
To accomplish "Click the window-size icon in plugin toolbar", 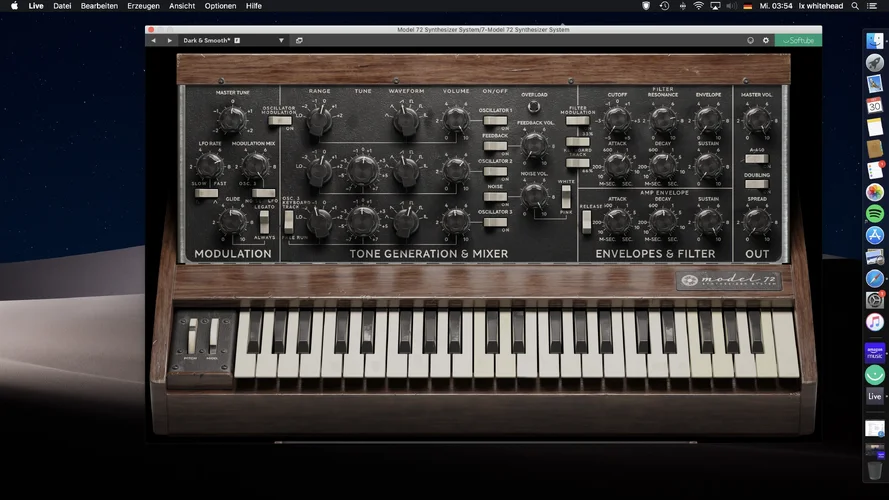I will tap(299, 41).
